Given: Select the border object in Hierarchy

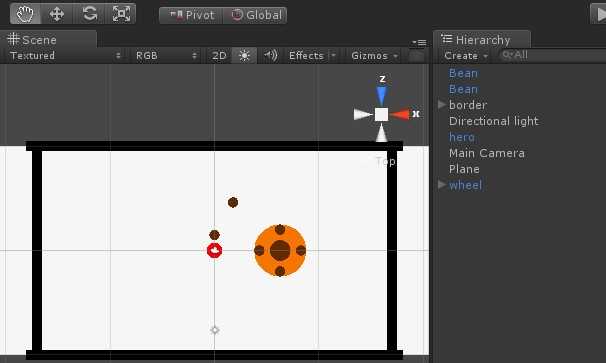Looking at the screenshot, I should click(468, 105).
